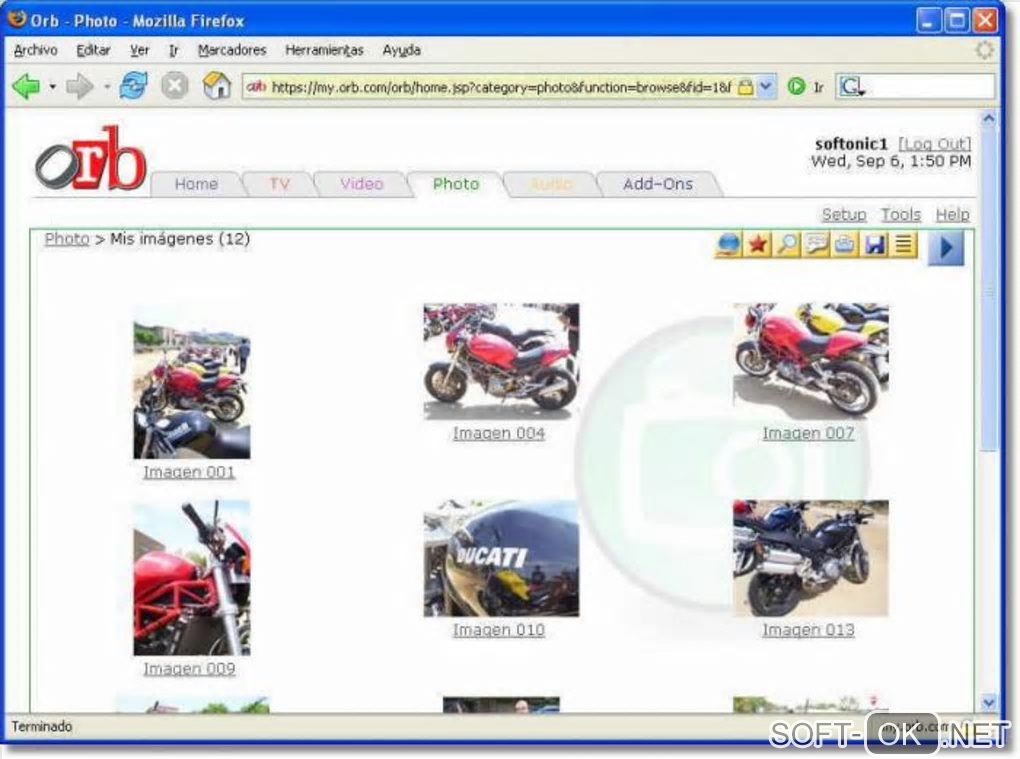The image size is (1020, 759).
Task: Click the Imagen 001 motorcycle row thumbnail
Action: 192,382
